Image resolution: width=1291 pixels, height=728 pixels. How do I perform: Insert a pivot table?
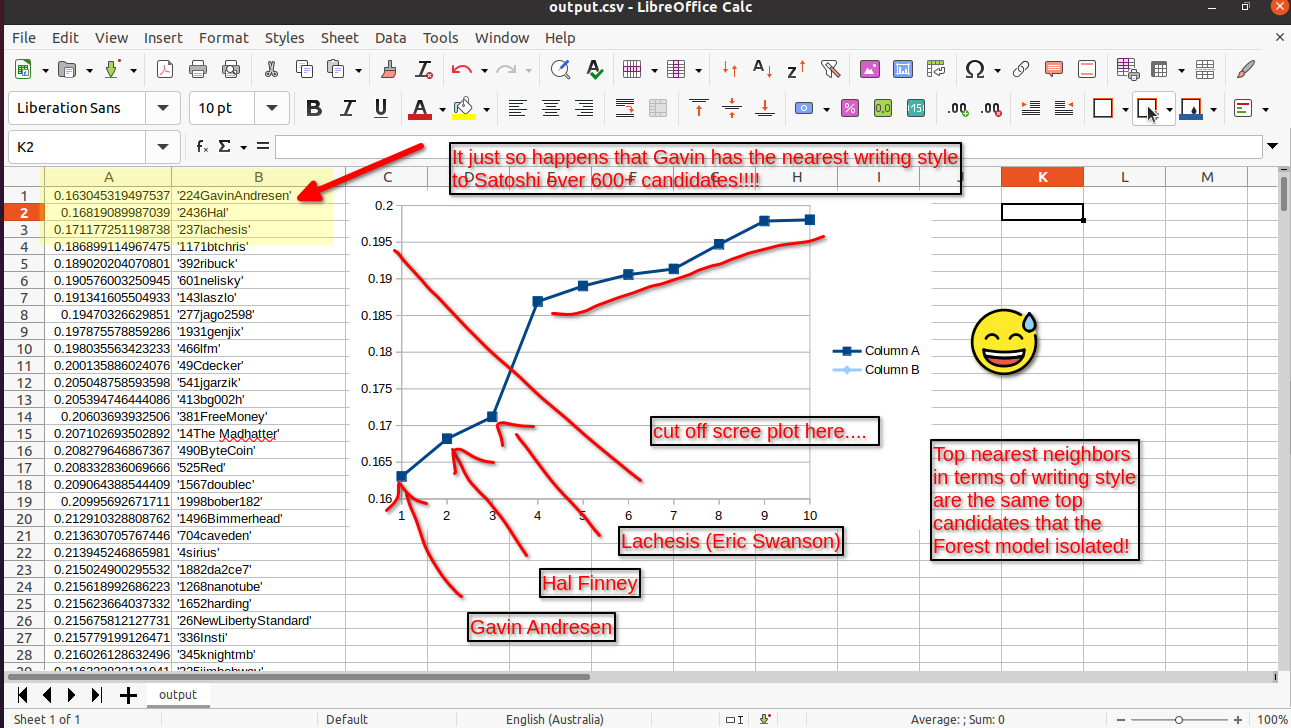coord(936,69)
